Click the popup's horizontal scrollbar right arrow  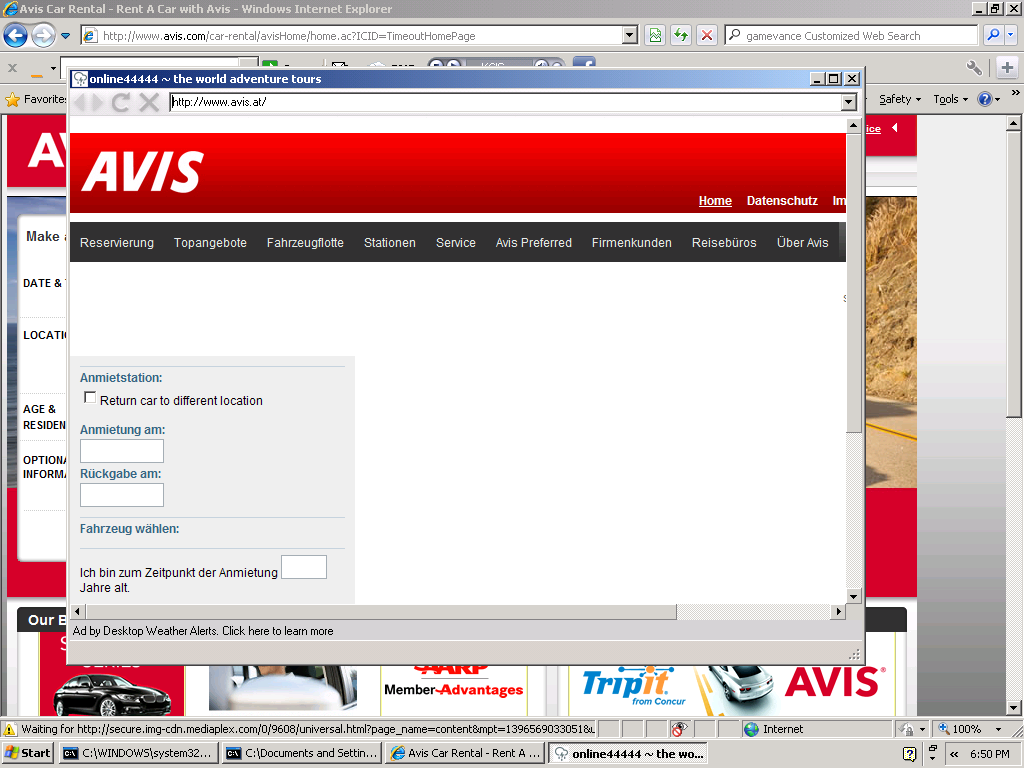(x=839, y=612)
